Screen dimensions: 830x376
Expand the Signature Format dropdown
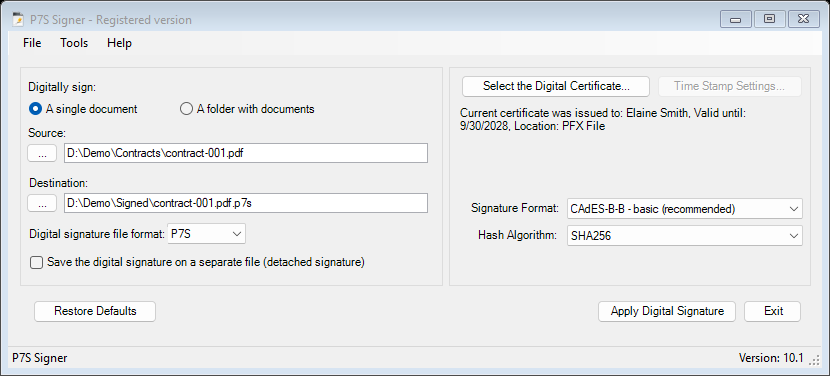click(x=684, y=209)
